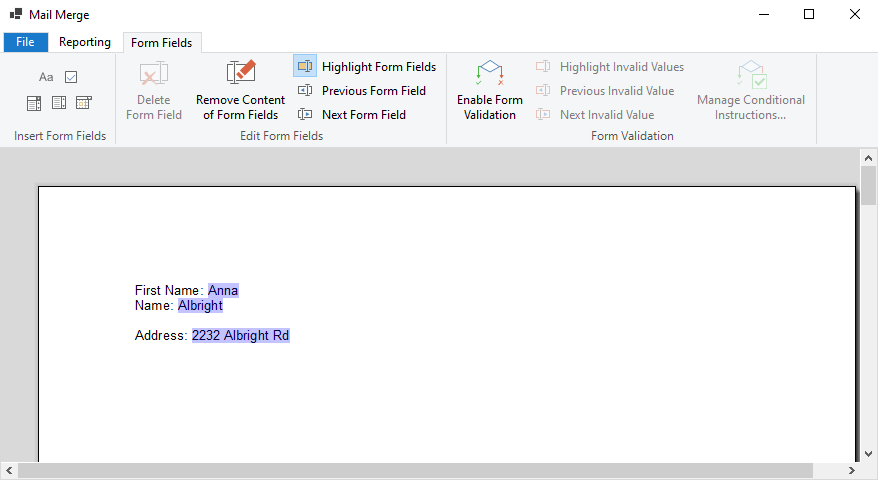Click the horizontal scrollbar left arrow

pos(9,470)
